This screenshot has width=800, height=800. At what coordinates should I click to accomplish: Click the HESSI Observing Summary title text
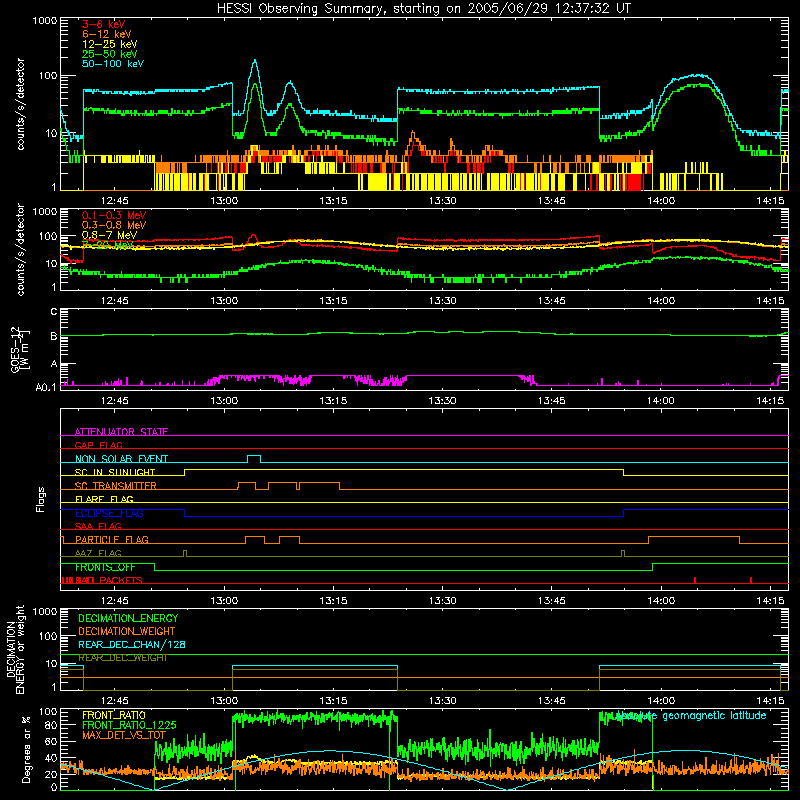[x=423, y=8]
